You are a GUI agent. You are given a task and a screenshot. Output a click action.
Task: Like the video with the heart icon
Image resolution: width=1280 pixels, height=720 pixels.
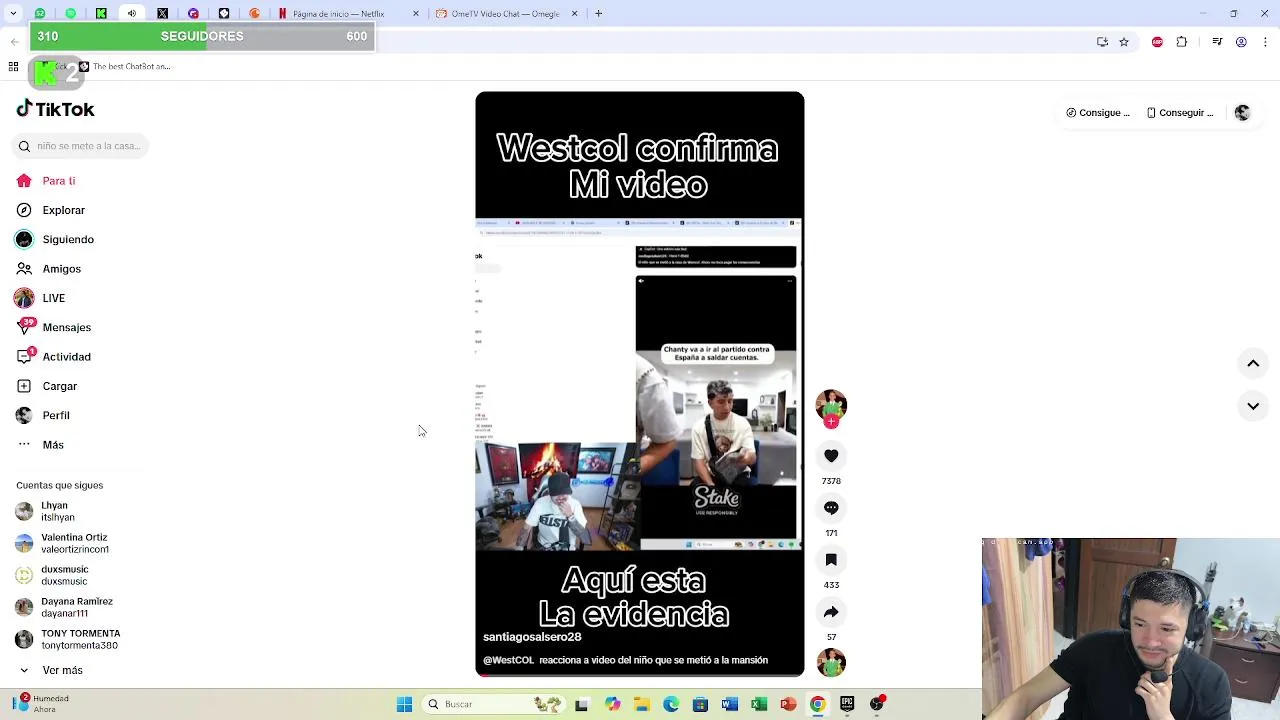(831, 456)
